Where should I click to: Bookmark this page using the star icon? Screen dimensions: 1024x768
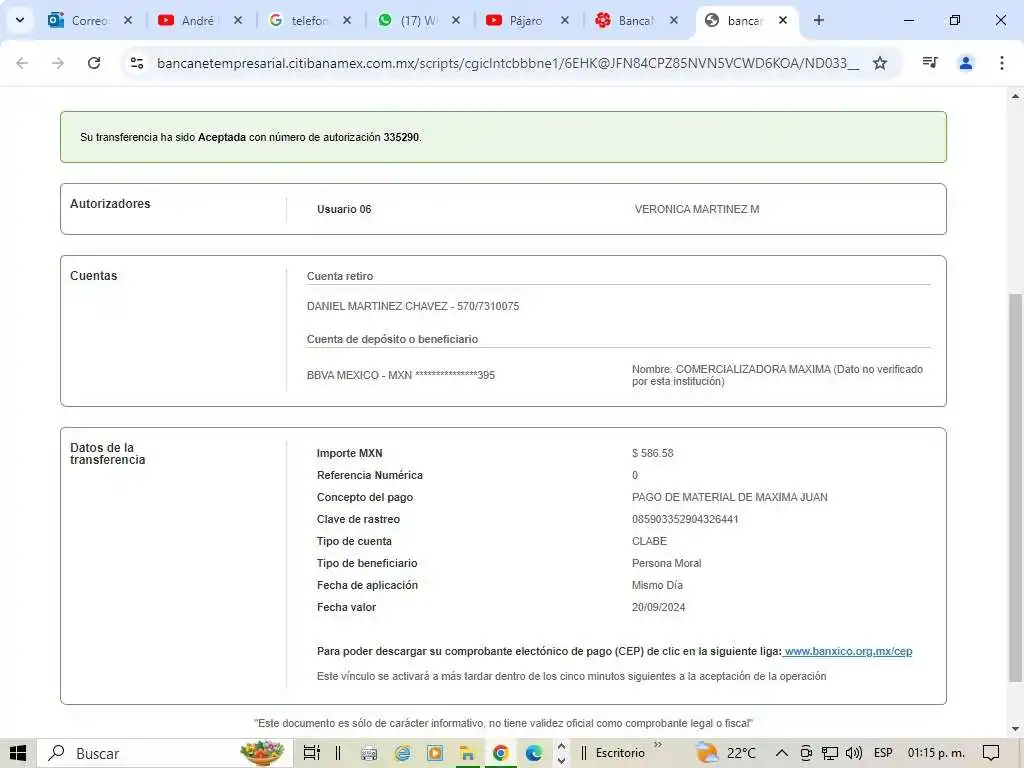click(880, 63)
